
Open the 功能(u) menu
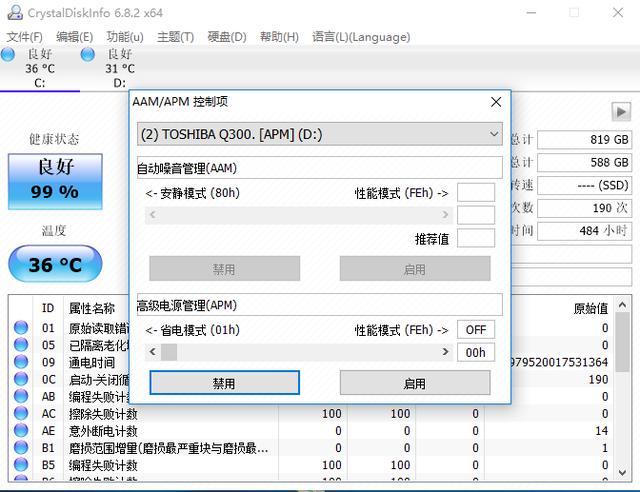coord(125,37)
